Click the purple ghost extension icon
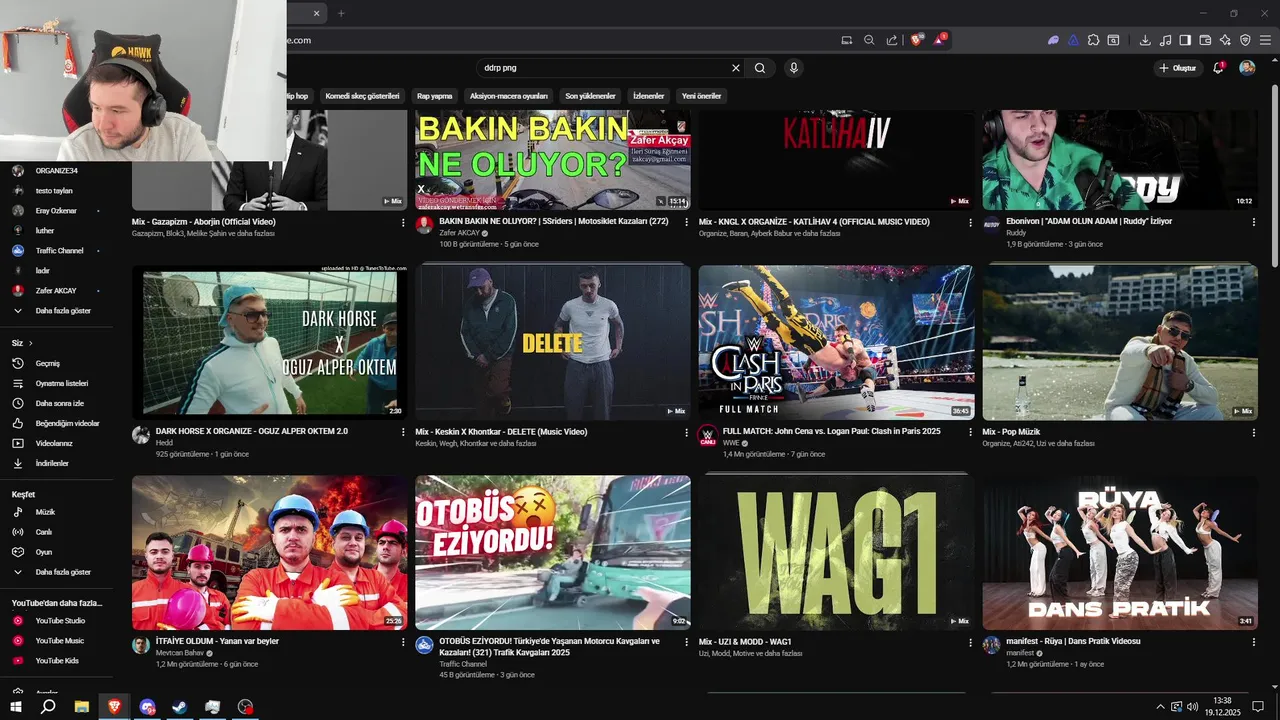Screen dimensions: 1280x720 coord(1053,40)
